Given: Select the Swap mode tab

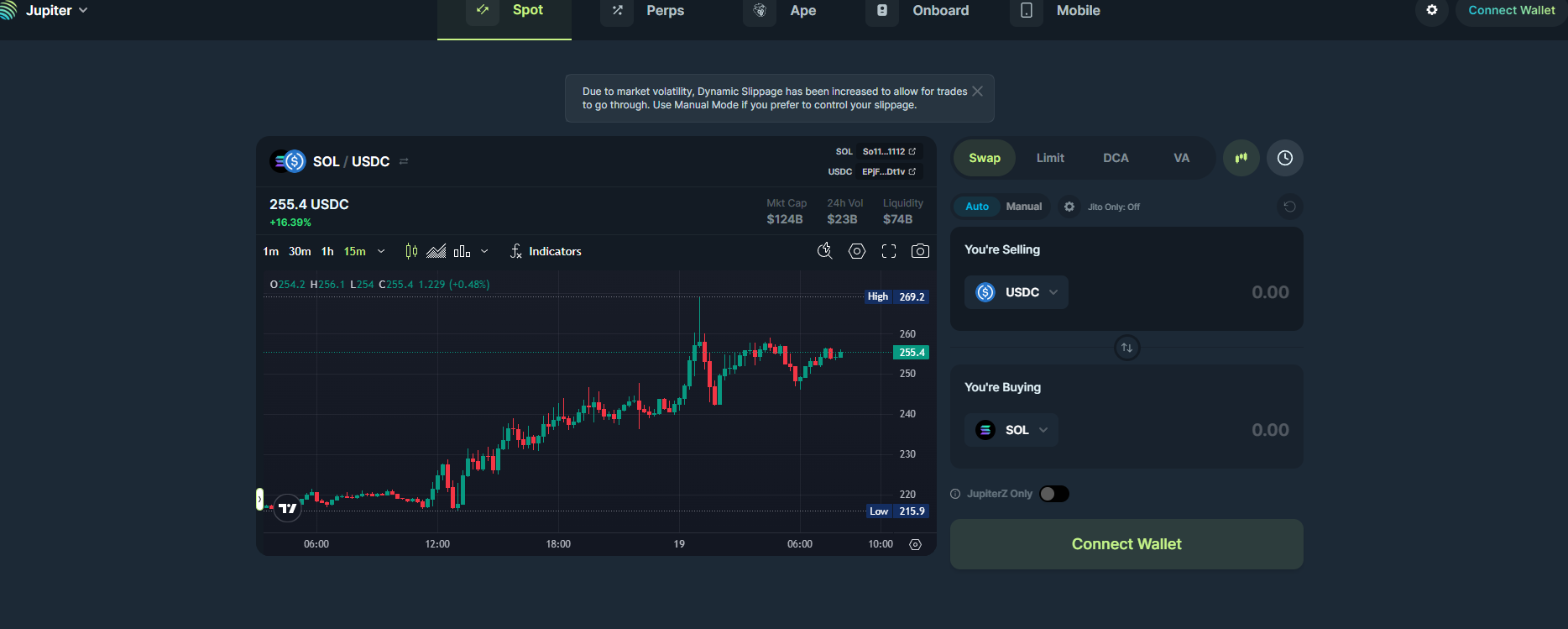Looking at the screenshot, I should pos(985,158).
